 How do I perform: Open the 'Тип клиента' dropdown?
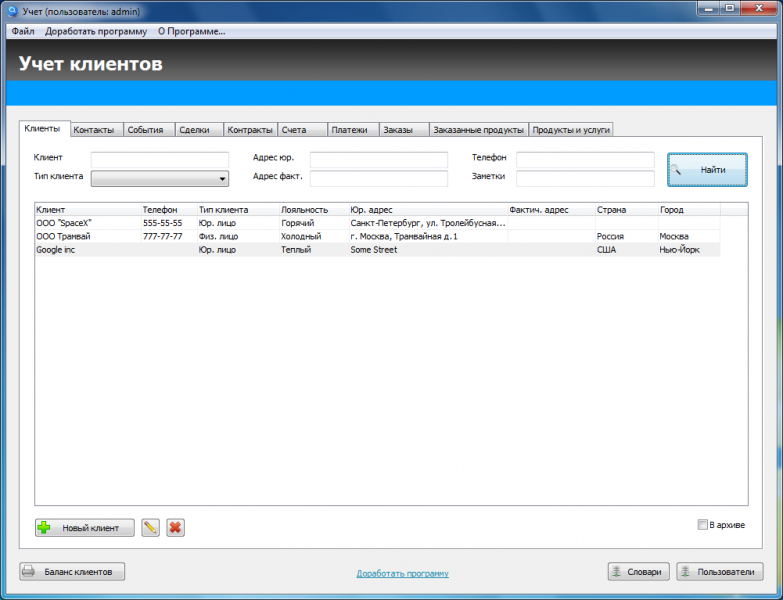[160, 178]
